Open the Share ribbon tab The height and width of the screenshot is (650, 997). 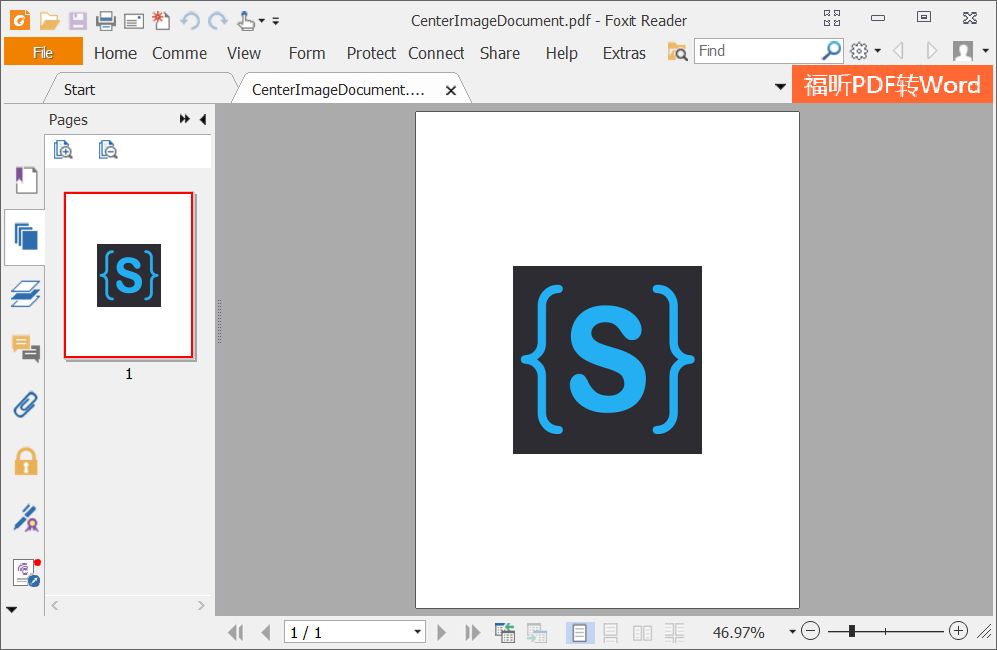pyautogui.click(x=499, y=53)
